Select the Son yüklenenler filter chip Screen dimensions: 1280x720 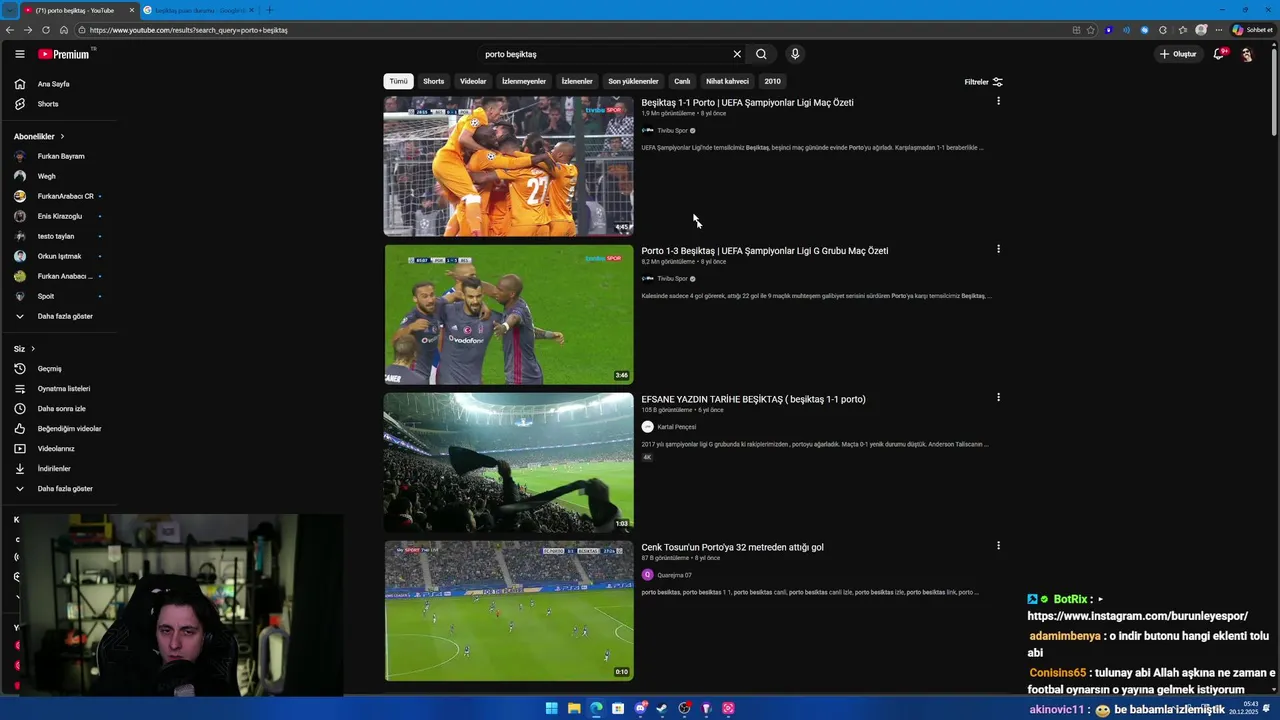click(x=633, y=81)
